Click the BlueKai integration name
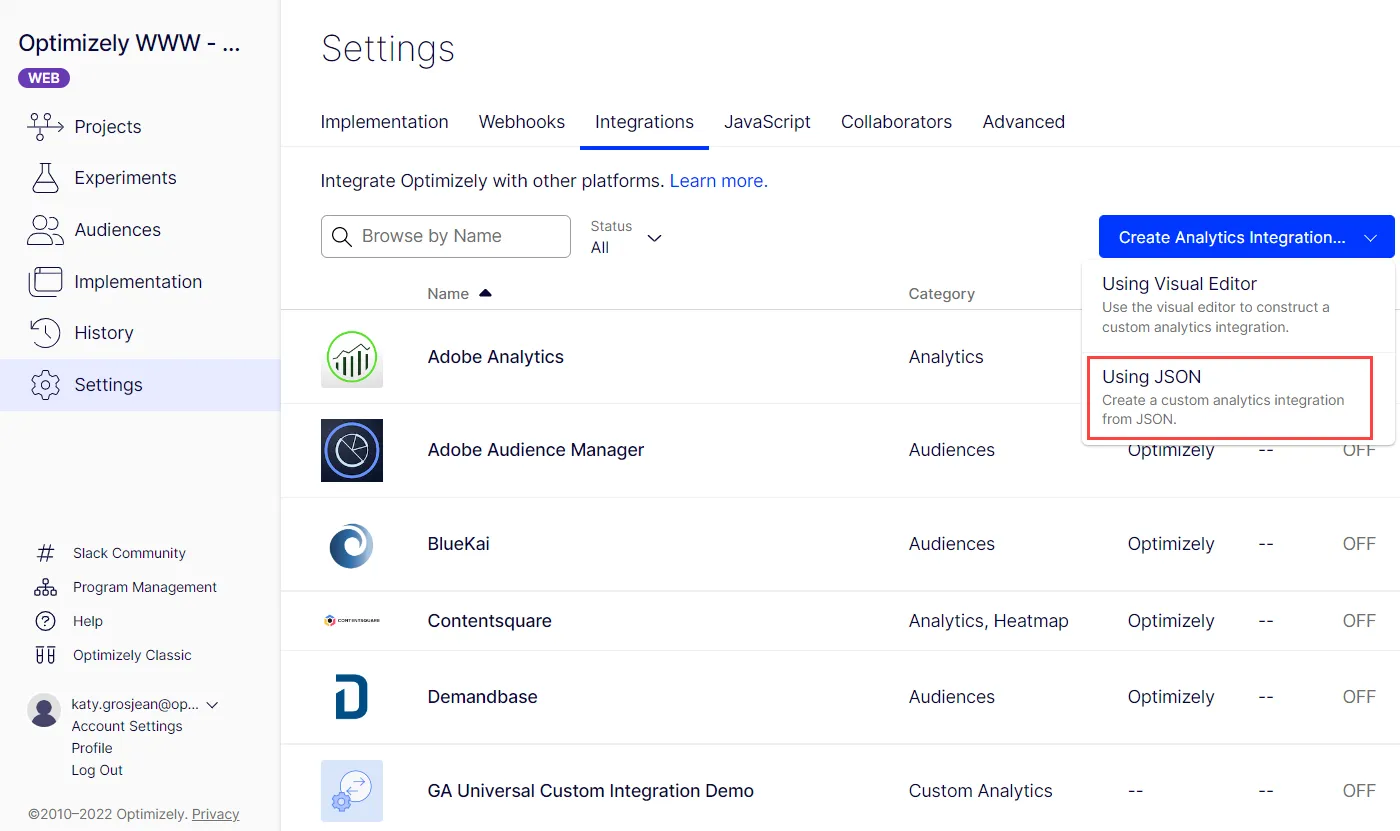 pyautogui.click(x=458, y=544)
